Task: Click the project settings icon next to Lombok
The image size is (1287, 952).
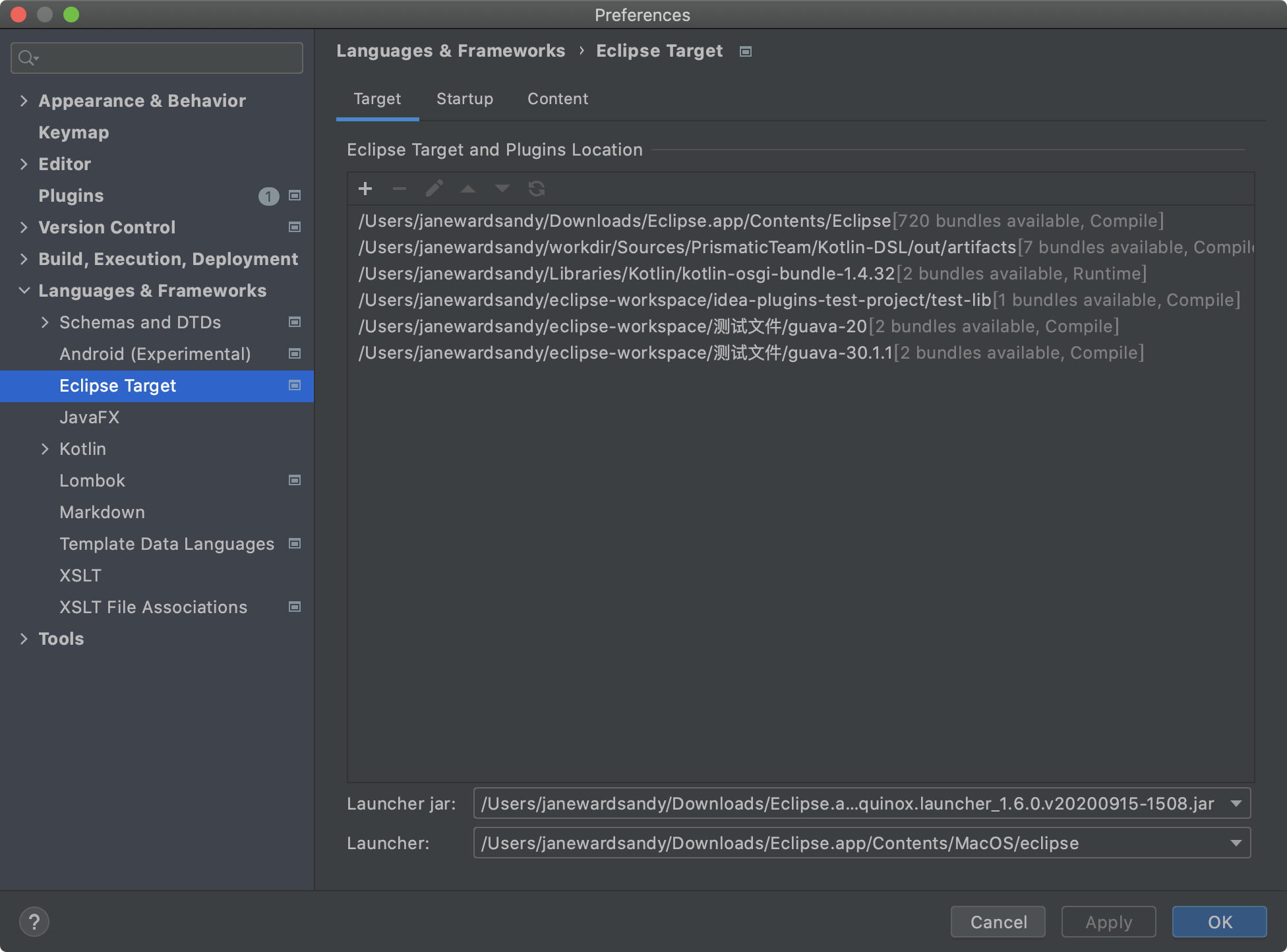Action: coord(295,481)
